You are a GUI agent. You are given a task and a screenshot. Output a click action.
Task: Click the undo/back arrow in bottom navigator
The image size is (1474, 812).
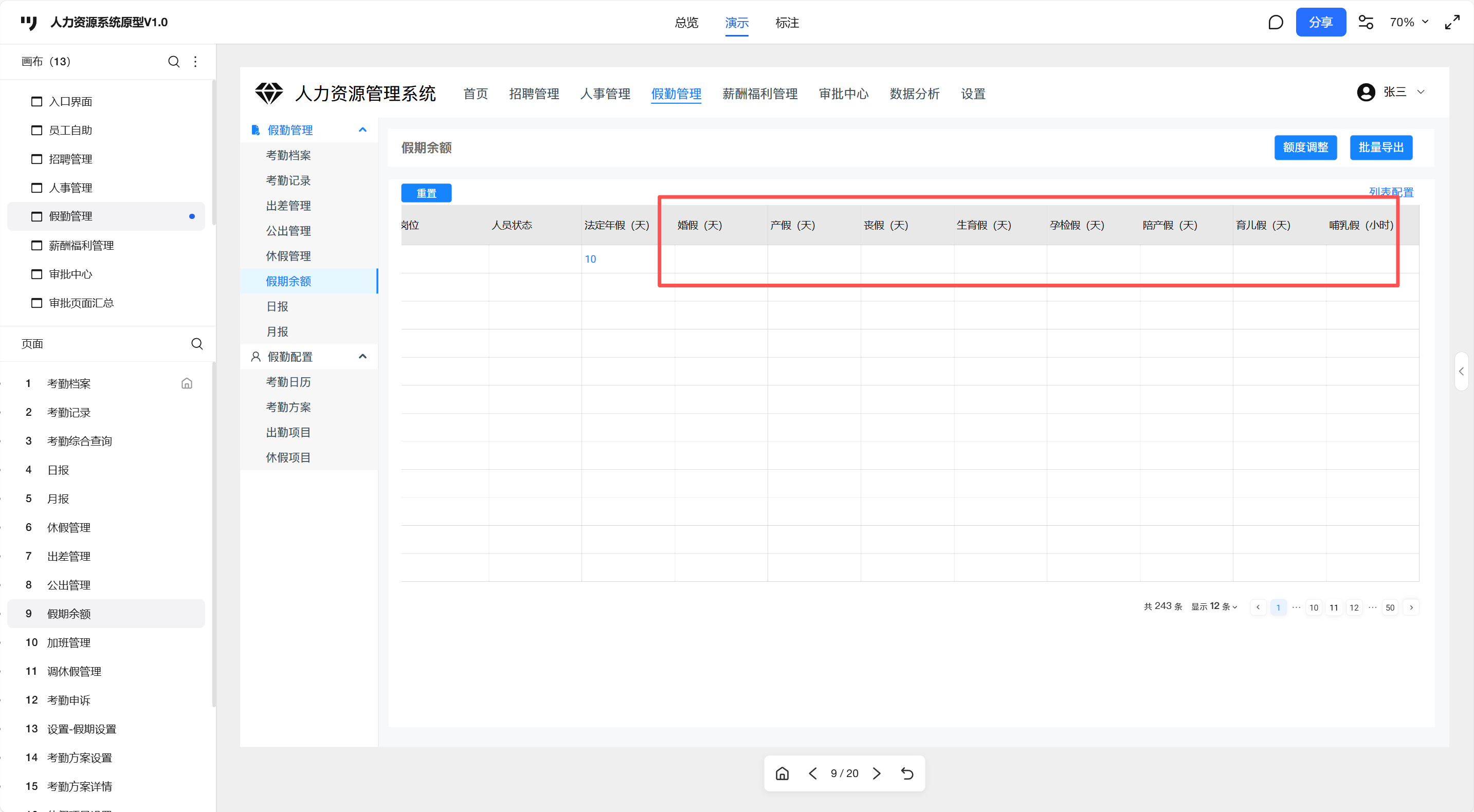pyautogui.click(x=907, y=773)
